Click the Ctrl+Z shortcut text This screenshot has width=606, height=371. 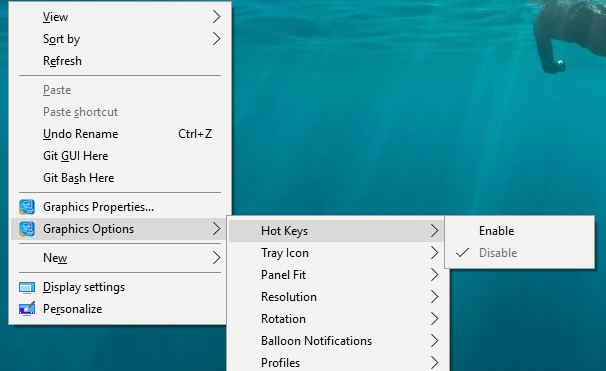[x=195, y=134]
